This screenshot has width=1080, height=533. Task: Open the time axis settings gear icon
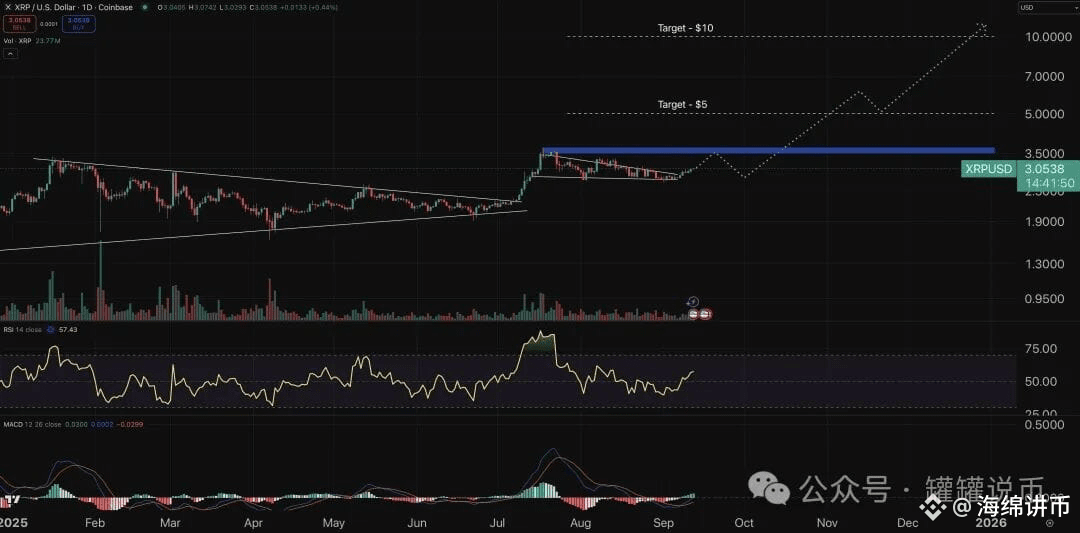point(1050,523)
